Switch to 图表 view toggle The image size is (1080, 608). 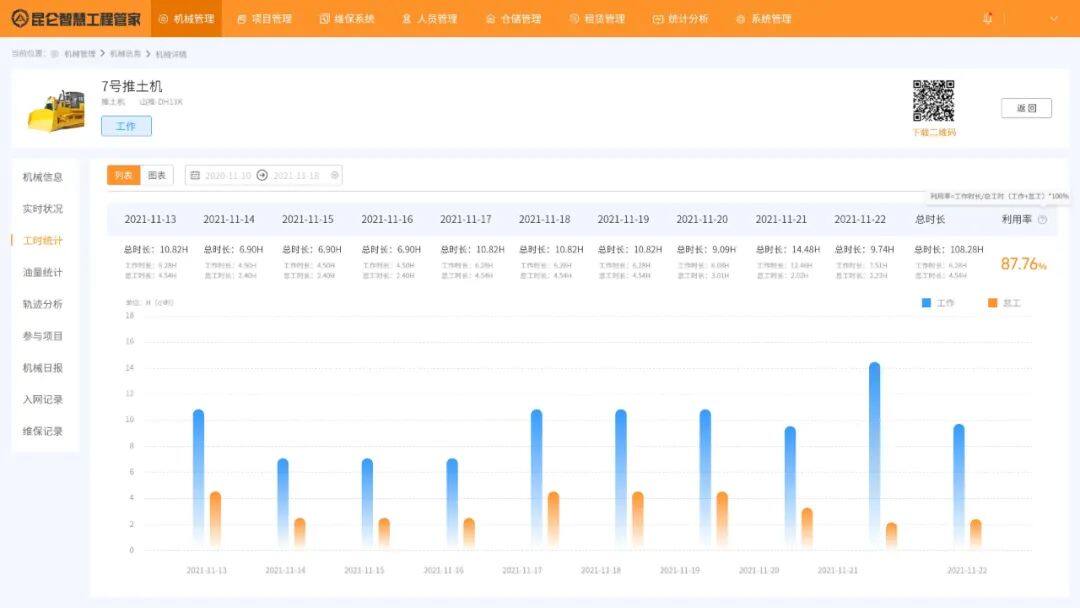[x=157, y=175]
